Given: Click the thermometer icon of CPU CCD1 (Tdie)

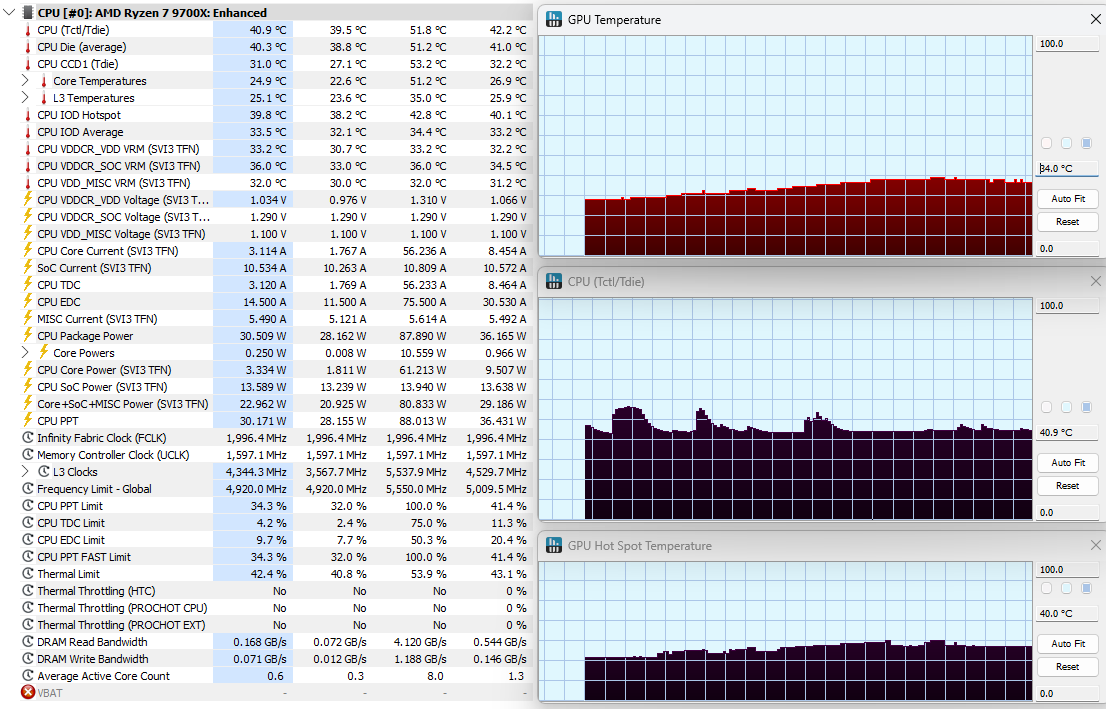Looking at the screenshot, I should click(x=28, y=63).
